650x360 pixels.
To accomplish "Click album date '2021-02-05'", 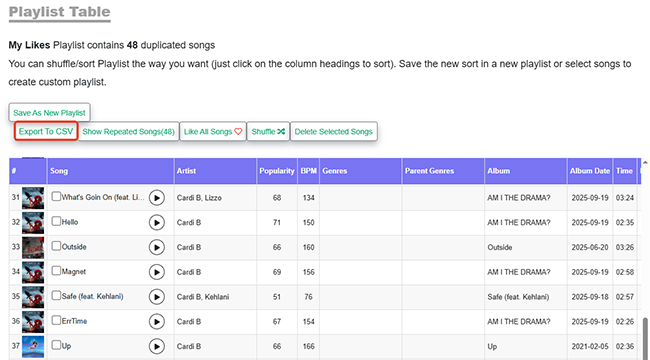I will (x=590, y=347).
